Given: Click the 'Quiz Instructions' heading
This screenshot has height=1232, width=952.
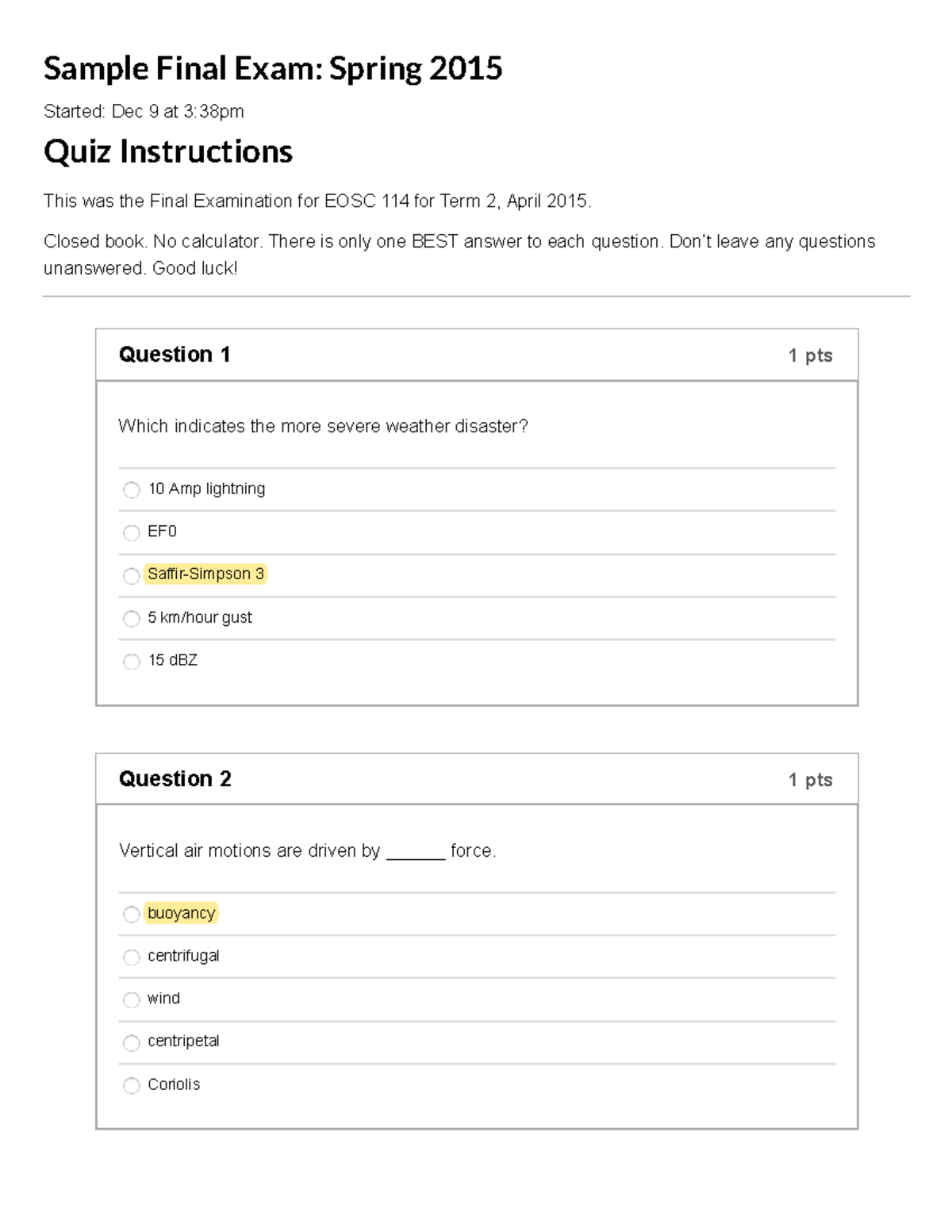Looking at the screenshot, I should (167, 152).
